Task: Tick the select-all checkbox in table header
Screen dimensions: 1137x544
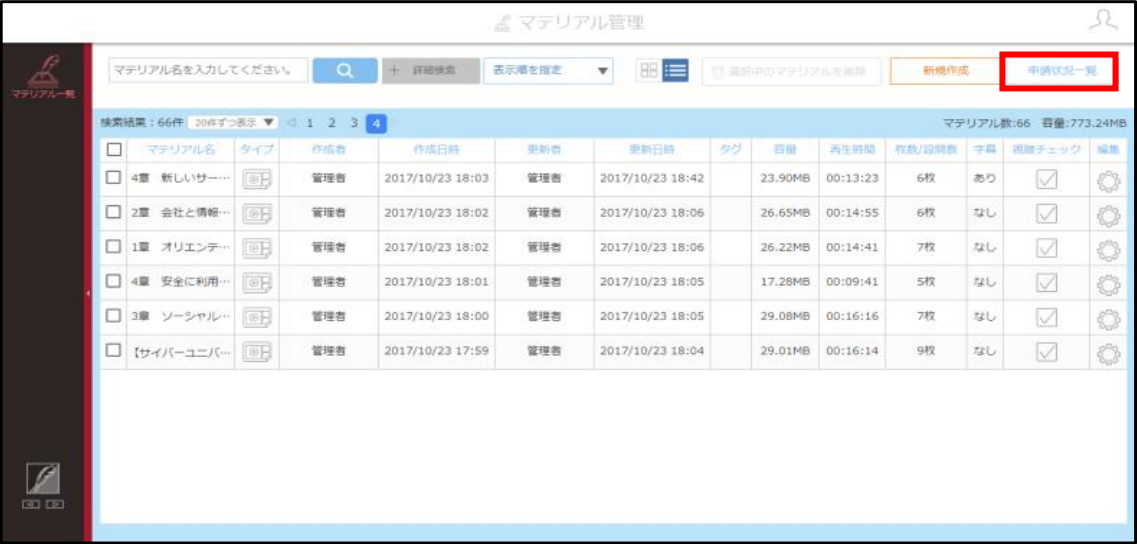Action: tap(114, 149)
